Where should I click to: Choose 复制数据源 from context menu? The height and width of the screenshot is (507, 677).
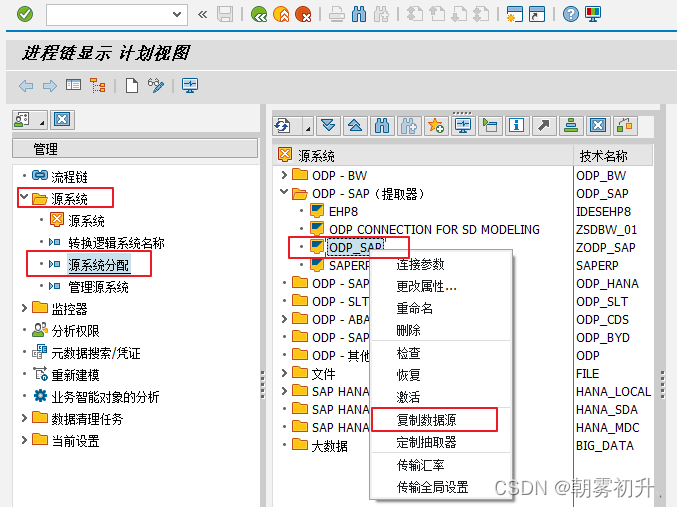pos(426,420)
